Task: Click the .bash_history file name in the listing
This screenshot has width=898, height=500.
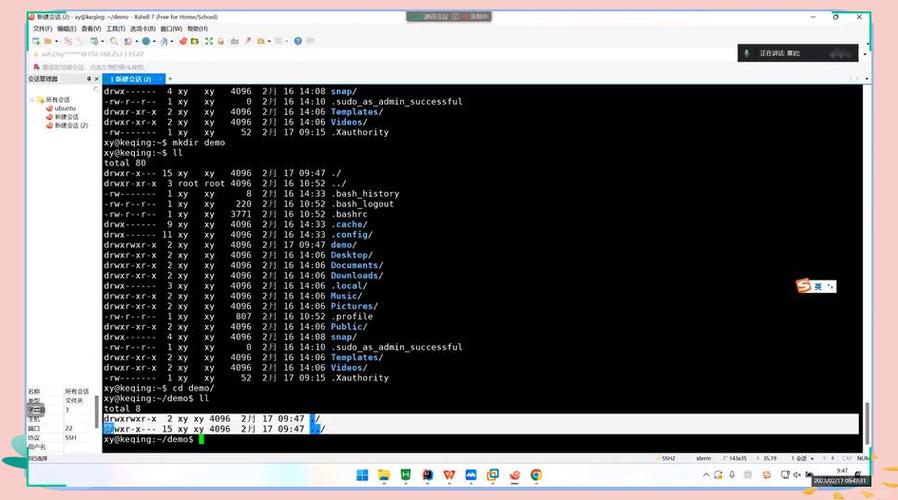Action: 365,194
